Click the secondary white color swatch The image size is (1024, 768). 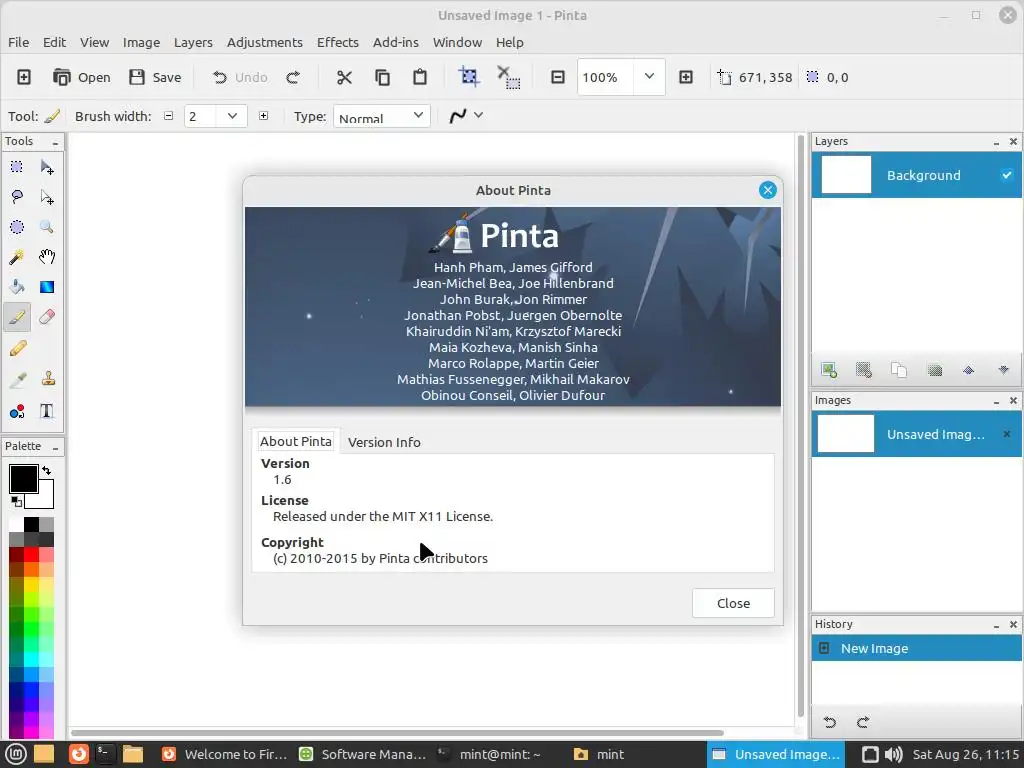[44, 498]
